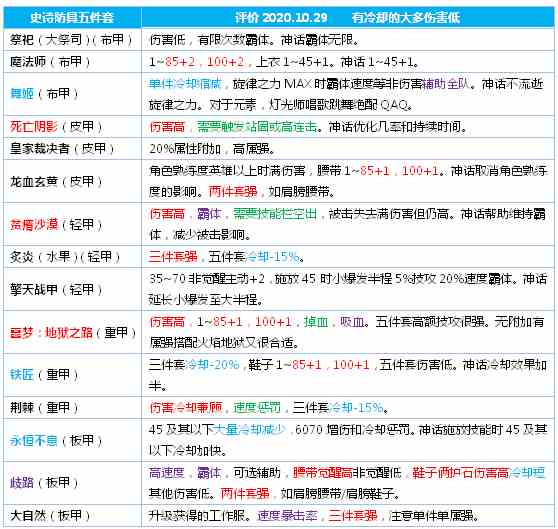Screen dimensions: 558x529
Task: Select the 大自然（板甲） cell
Action: click(72, 515)
